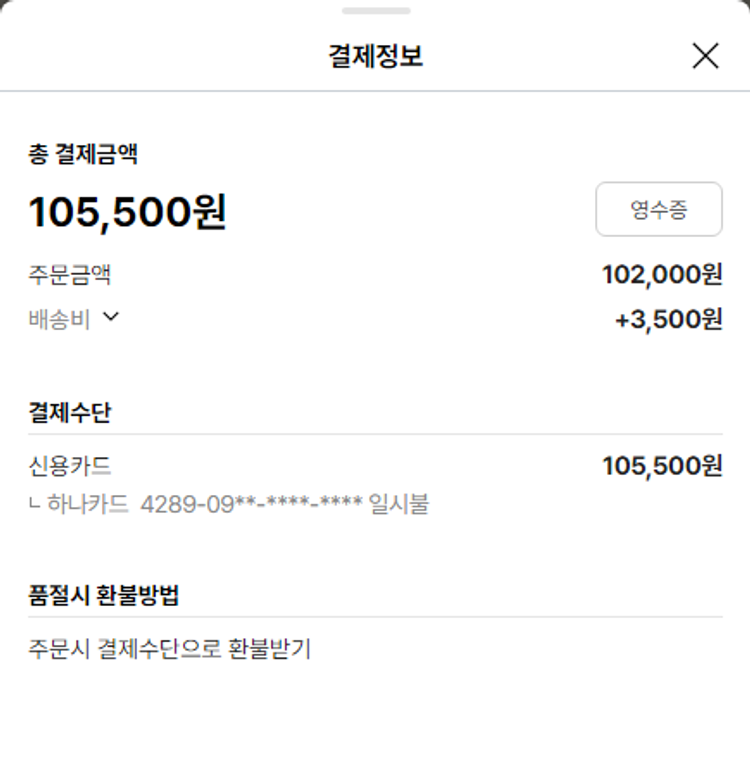Click the 결제정보 title text

click(x=375, y=56)
